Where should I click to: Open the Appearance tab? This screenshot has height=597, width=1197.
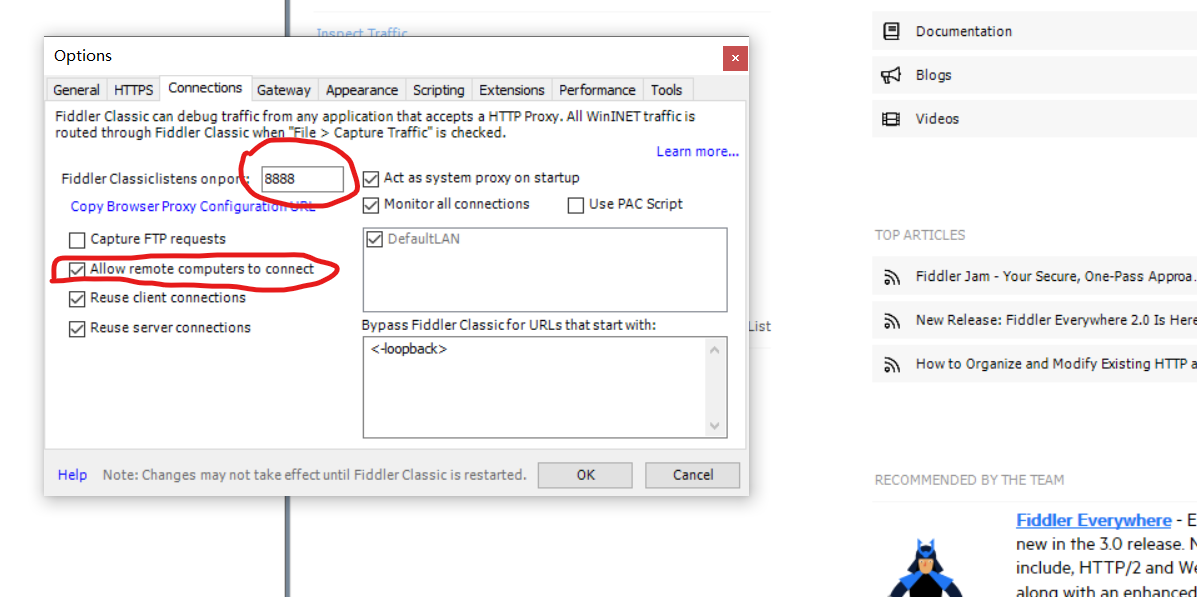click(x=362, y=90)
